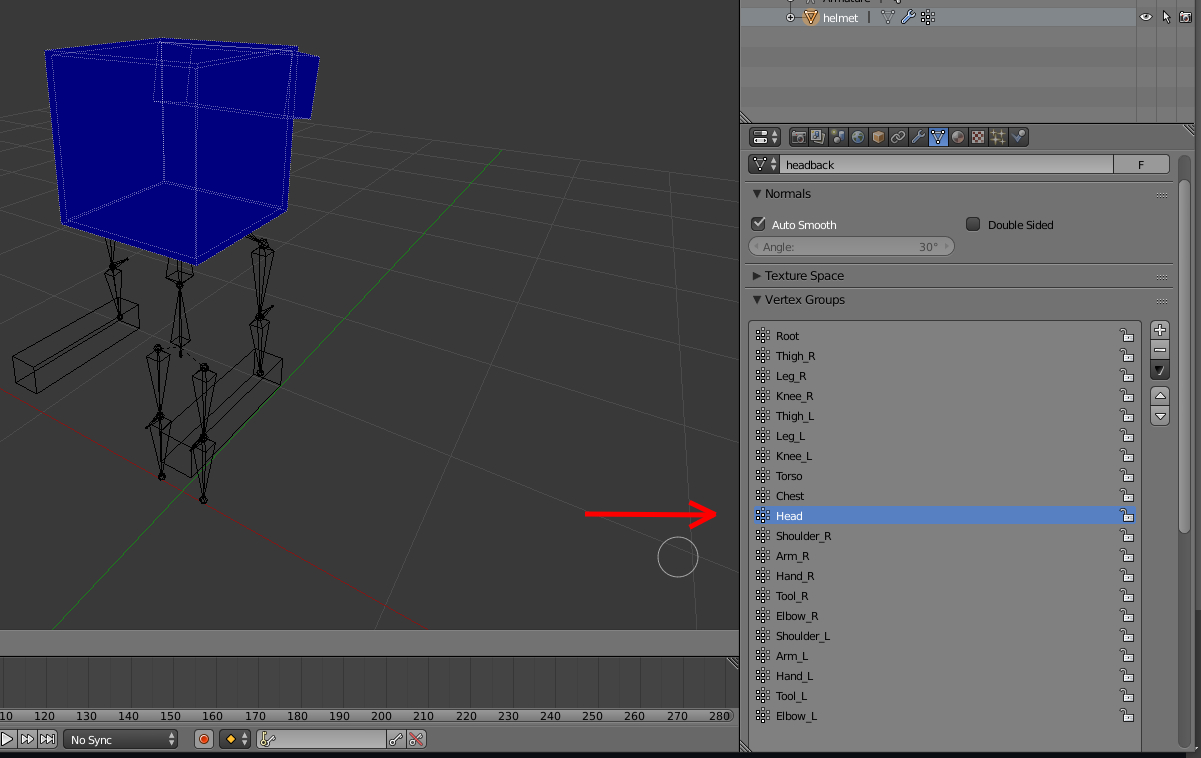Click helmet's modifier wrench icon in outliner

click(x=908, y=17)
